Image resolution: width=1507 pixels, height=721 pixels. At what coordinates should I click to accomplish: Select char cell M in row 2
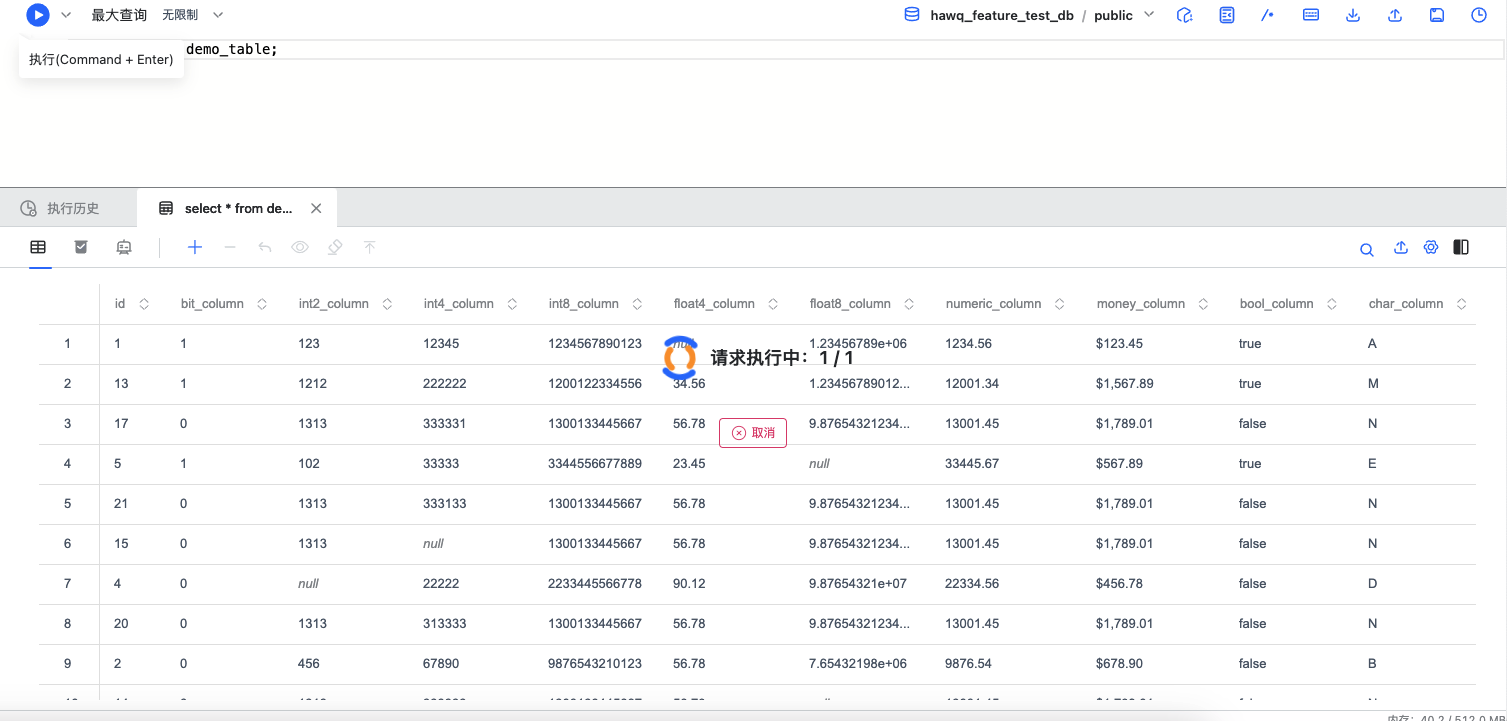click(x=1373, y=384)
